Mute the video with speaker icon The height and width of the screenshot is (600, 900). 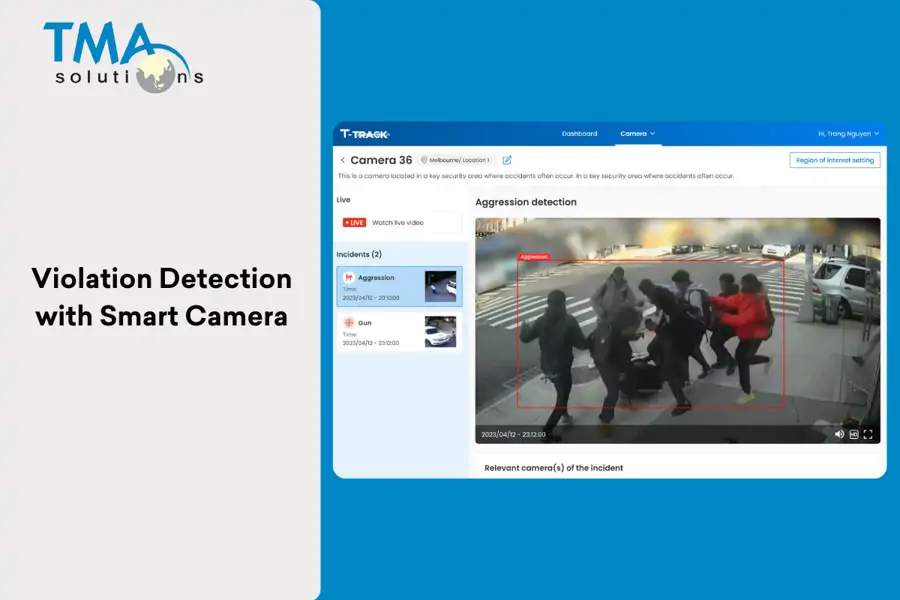(839, 435)
